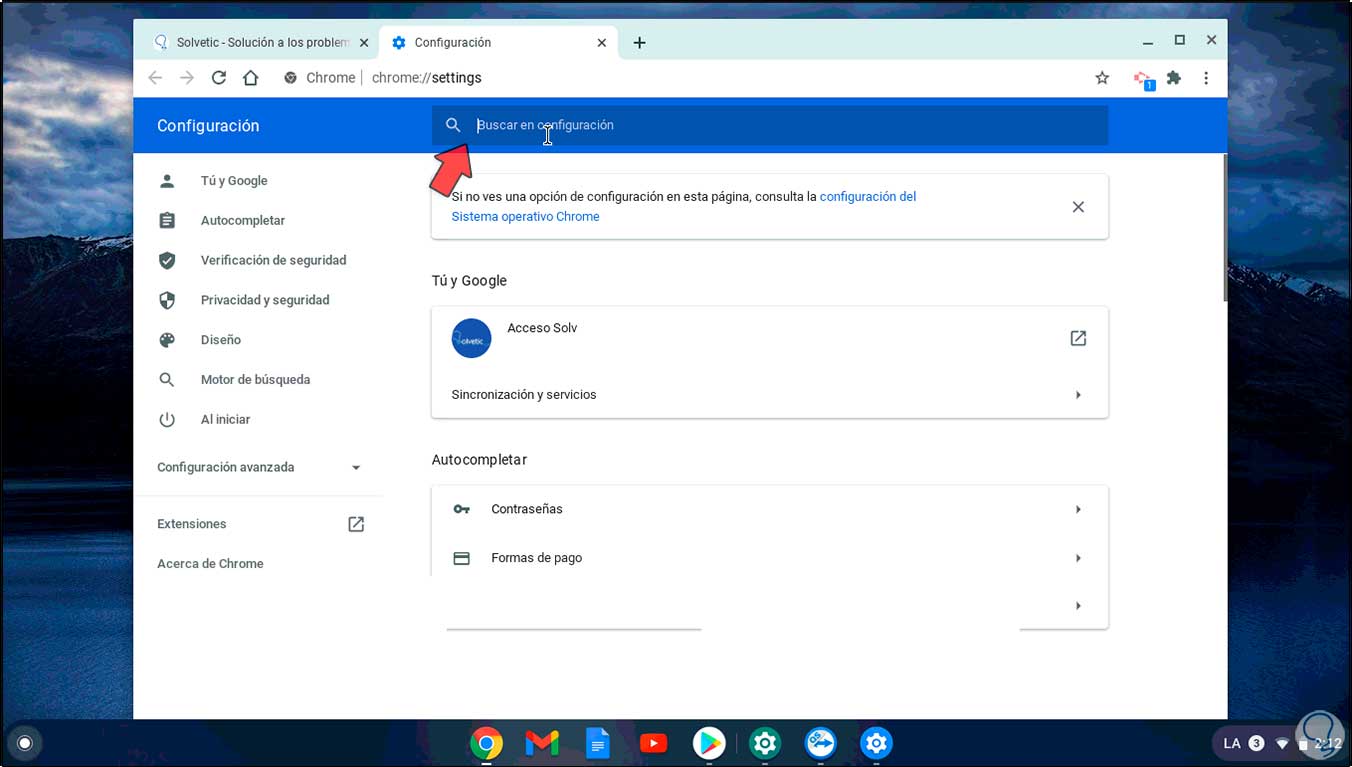Click the browser forward arrow

pyautogui.click(x=187, y=77)
